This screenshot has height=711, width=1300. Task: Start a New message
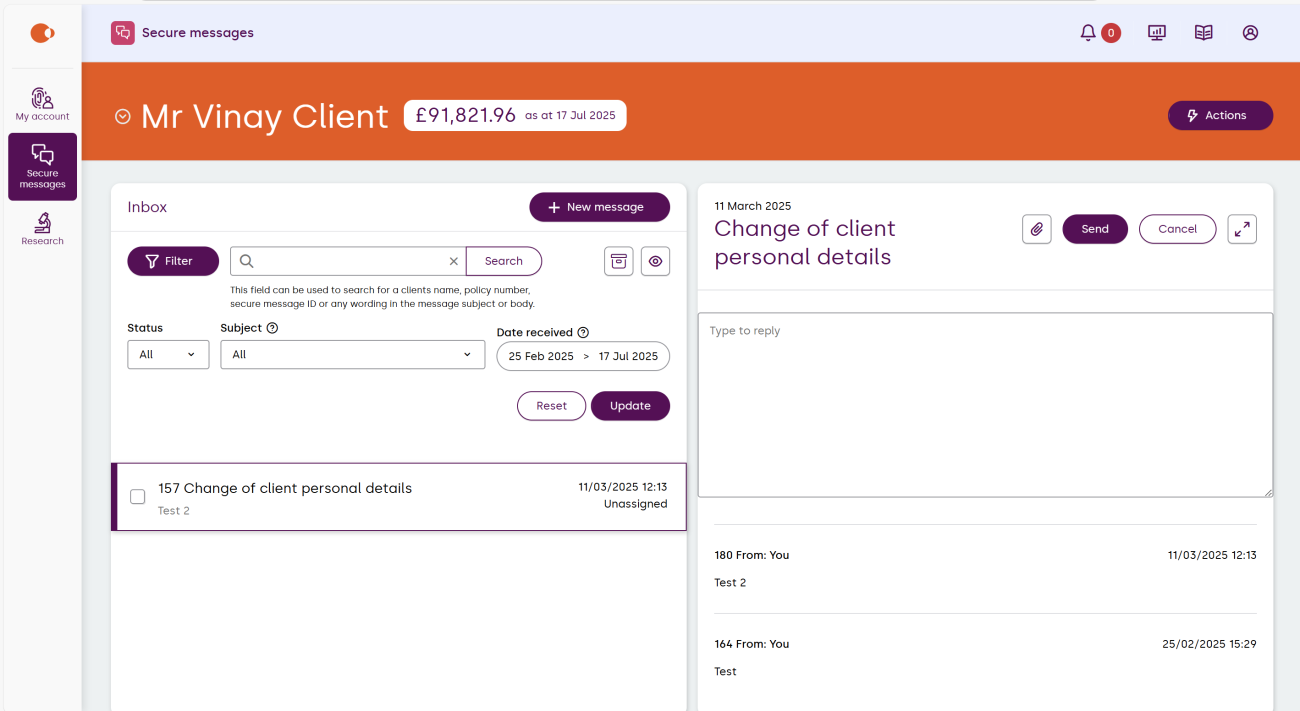599,207
